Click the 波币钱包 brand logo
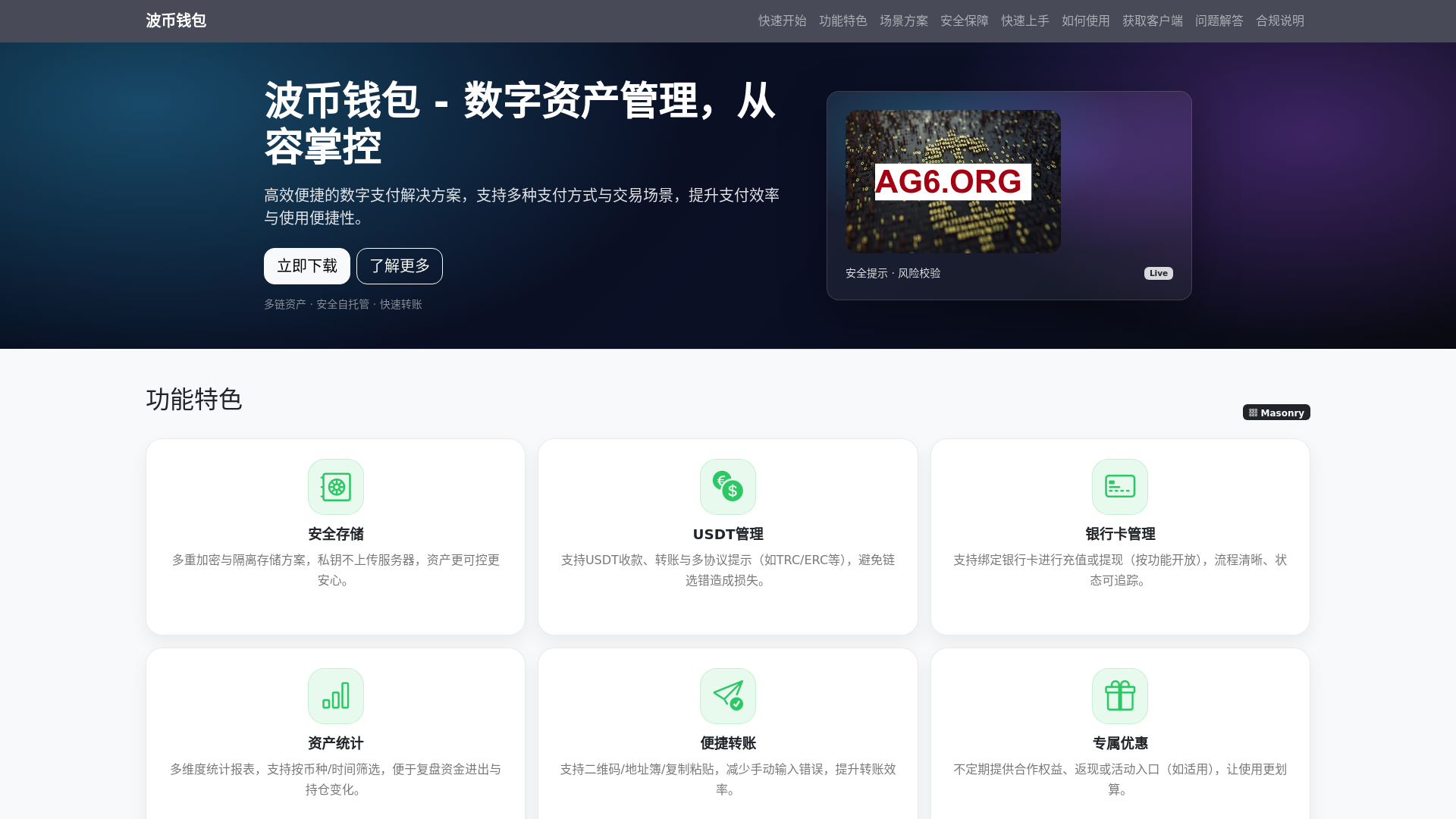This screenshot has height=819, width=1456. tap(176, 20)
